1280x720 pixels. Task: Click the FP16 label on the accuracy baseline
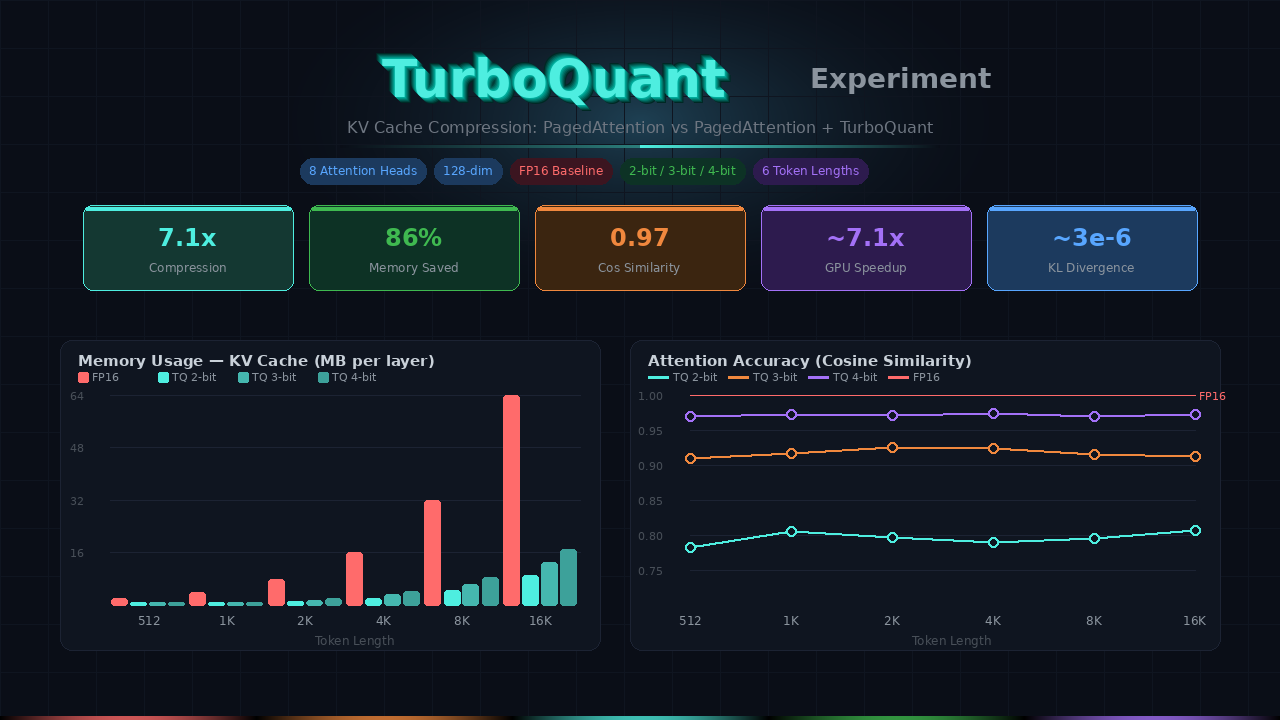coord(1211,396)
